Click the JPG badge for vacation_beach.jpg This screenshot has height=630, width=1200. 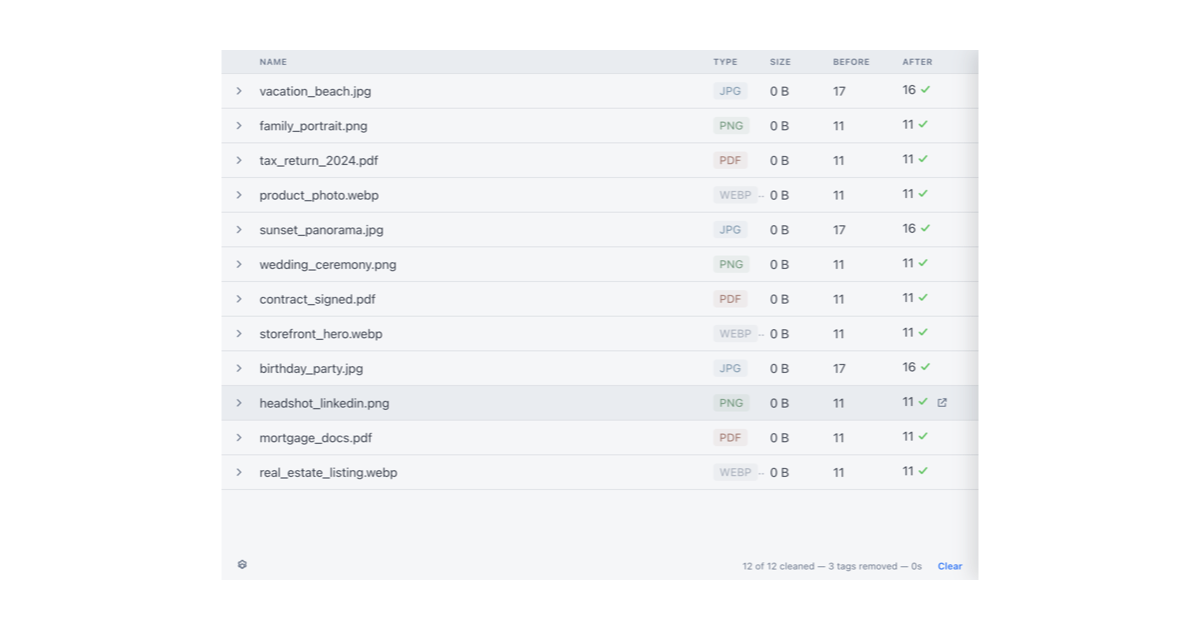point(730,91)
